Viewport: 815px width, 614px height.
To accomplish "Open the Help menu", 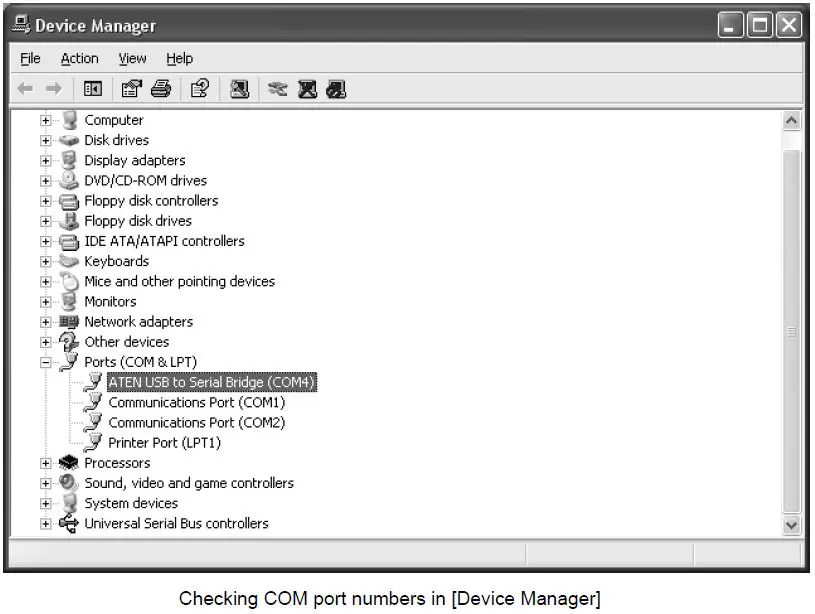I will [180, 58].
